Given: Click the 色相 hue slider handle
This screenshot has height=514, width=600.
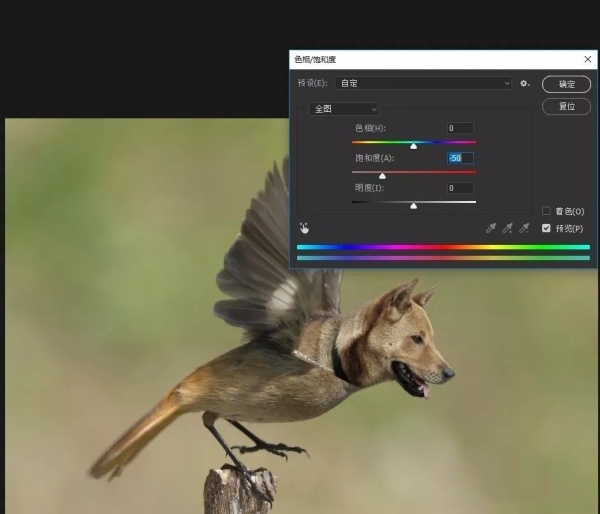Looking at the screenshot, I should pyautogui.click(x=413, y=146).
